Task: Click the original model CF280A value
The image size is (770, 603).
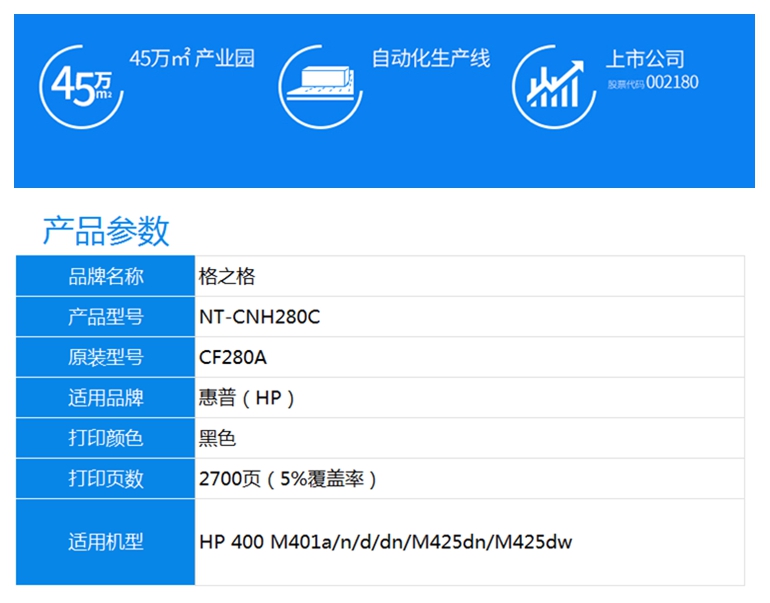Action: 233,357
